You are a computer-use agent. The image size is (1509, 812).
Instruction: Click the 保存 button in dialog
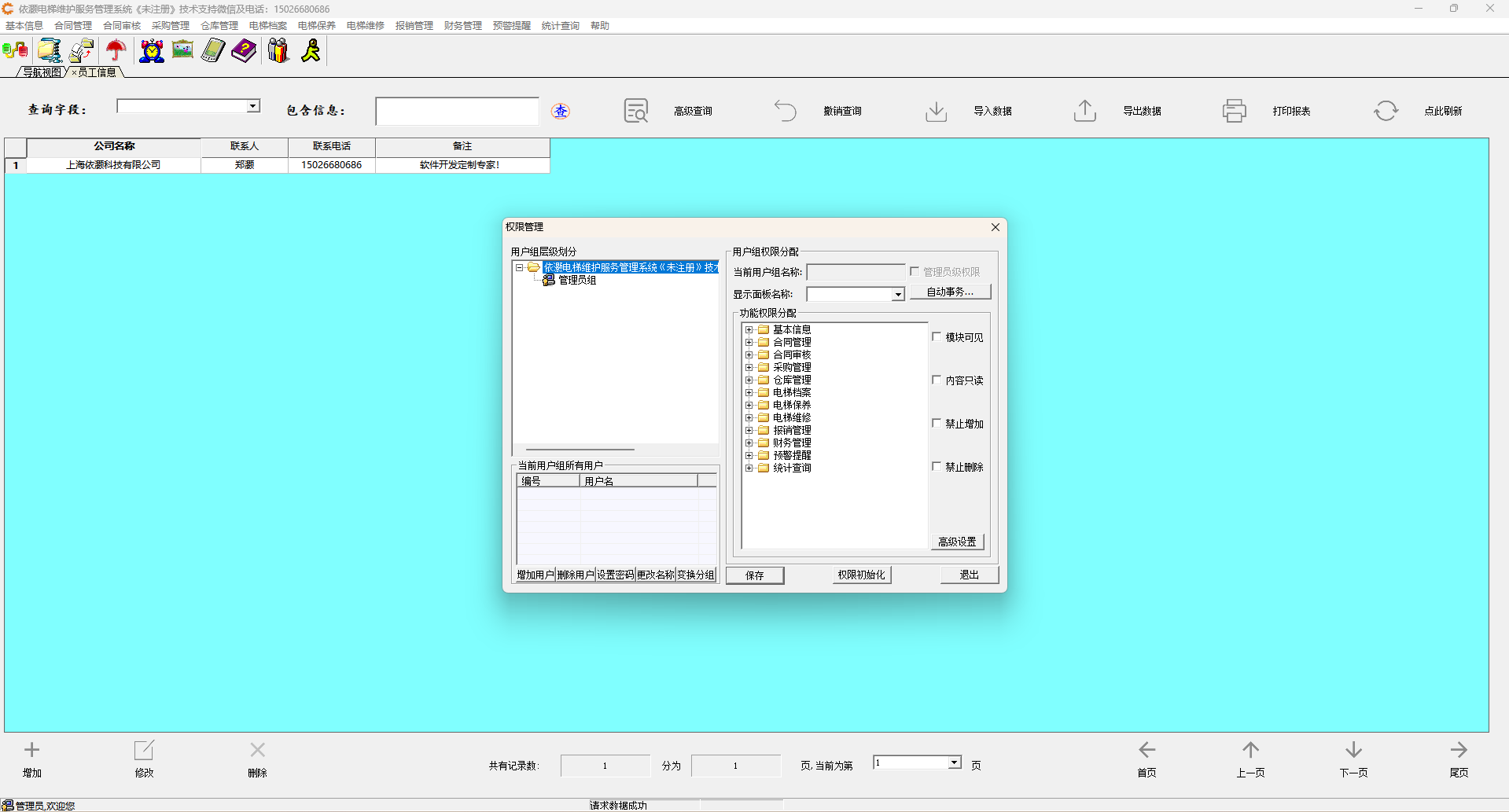click(755, 575)
